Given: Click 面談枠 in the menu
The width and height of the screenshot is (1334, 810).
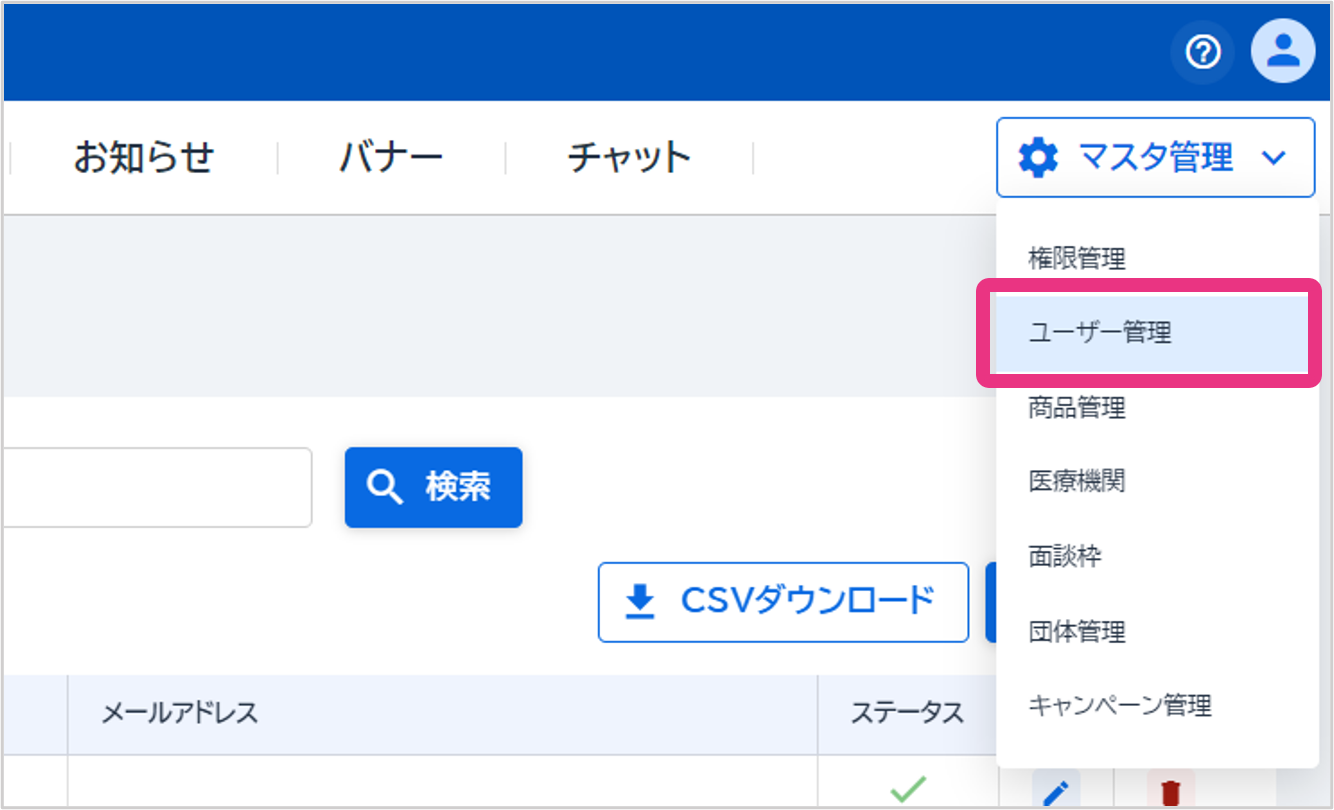Looking at the screenshot, I should click(1065, 556).
